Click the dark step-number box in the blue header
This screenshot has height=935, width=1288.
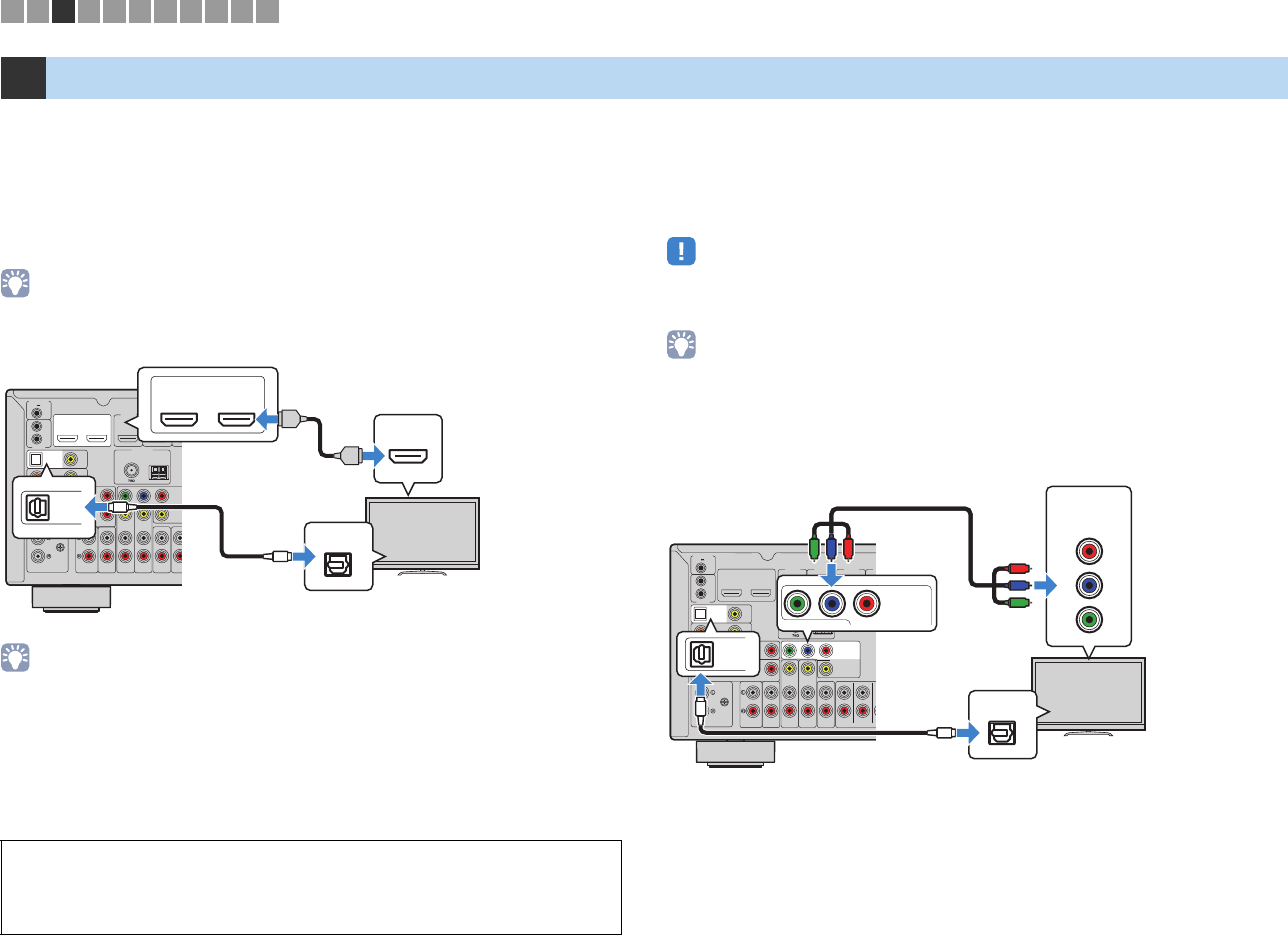(x=23, y=78)
